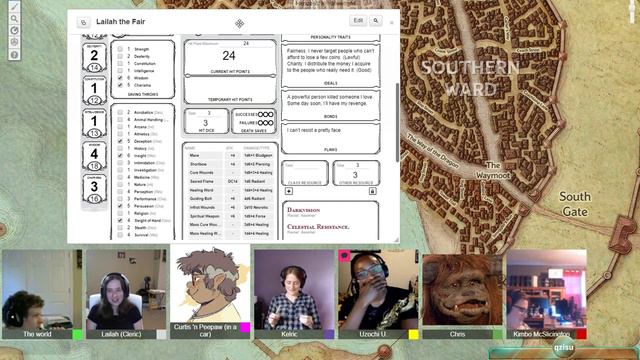Click Curtis 'n Poepaw's magenta color swatch
The image size is (640, 360).
245,328
